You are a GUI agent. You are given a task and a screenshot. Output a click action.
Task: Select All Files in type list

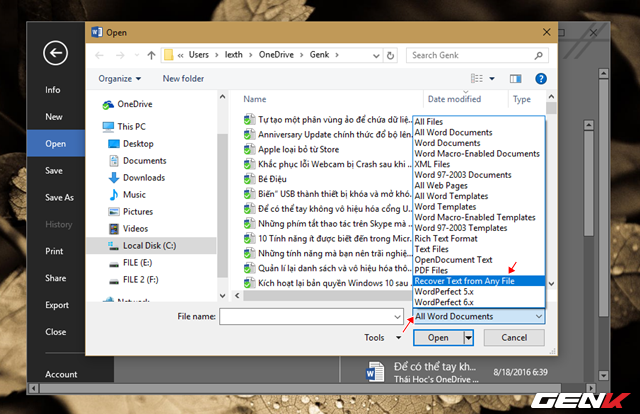479,122
